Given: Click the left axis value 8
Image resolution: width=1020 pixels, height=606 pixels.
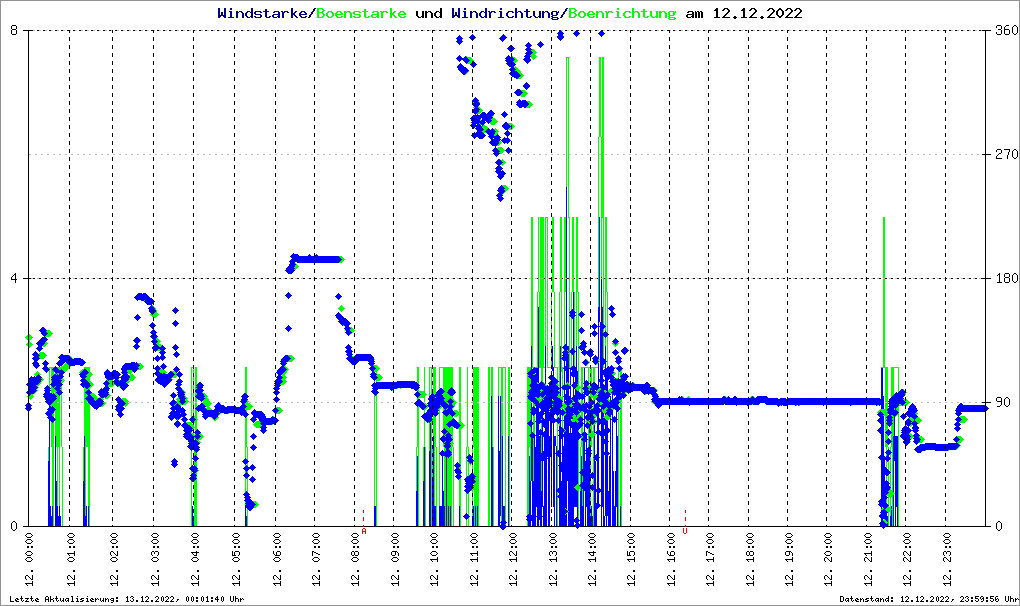Looking at the screenshot, I should tap(12, 31).
